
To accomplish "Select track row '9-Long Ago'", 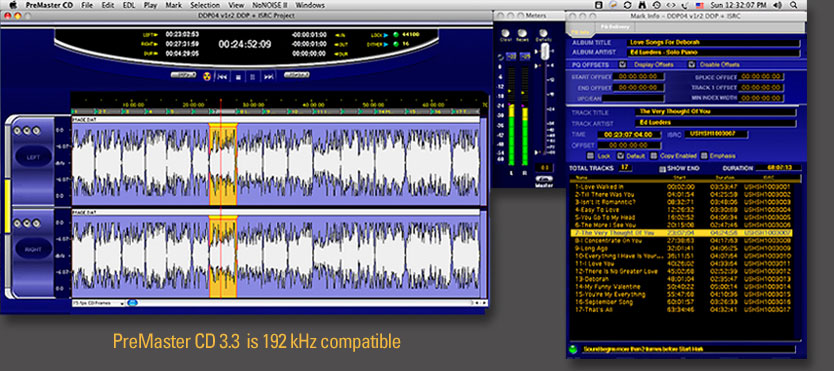I will tap(681, 248).
